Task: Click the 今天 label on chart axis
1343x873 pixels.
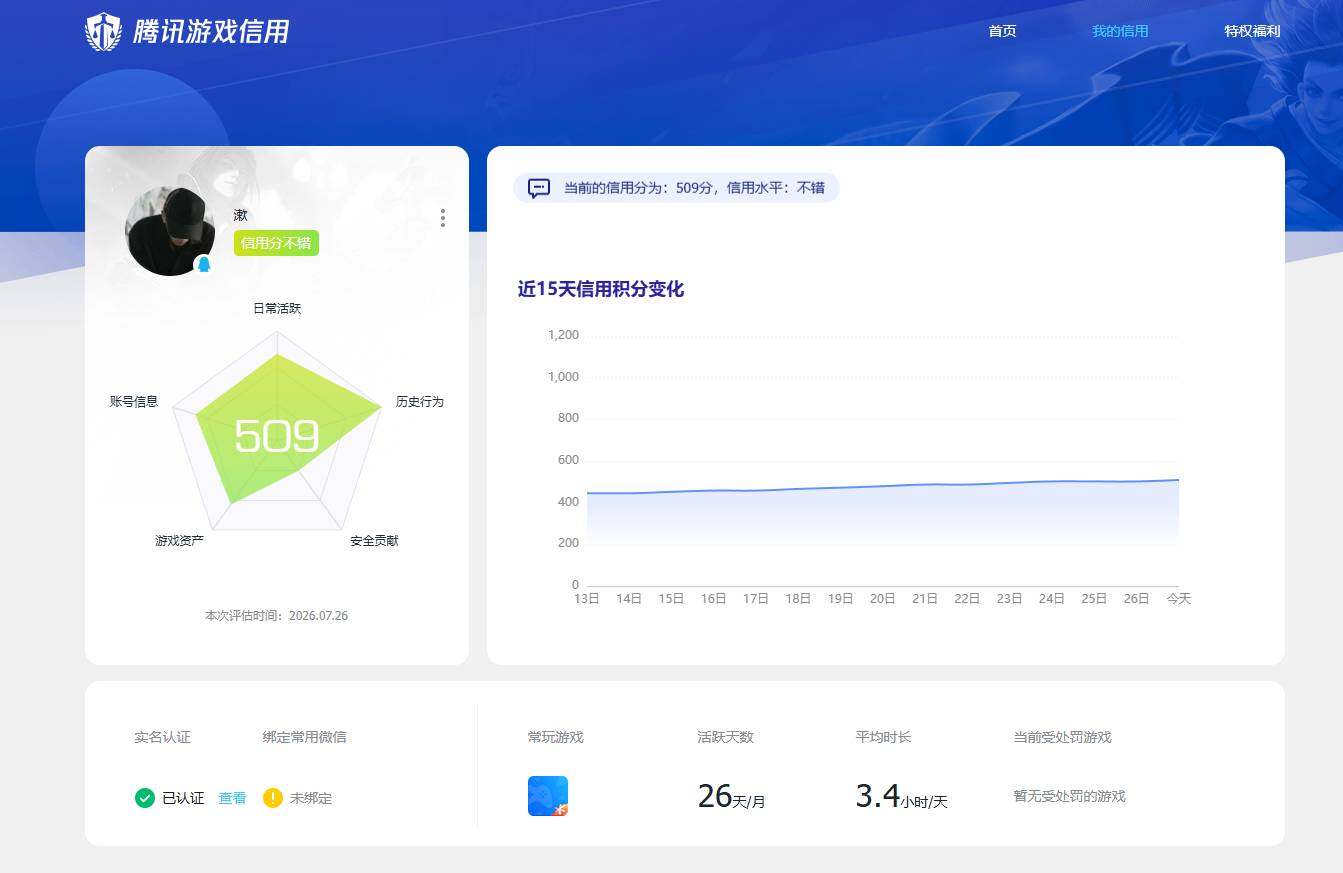Action: pos(1179,599)
